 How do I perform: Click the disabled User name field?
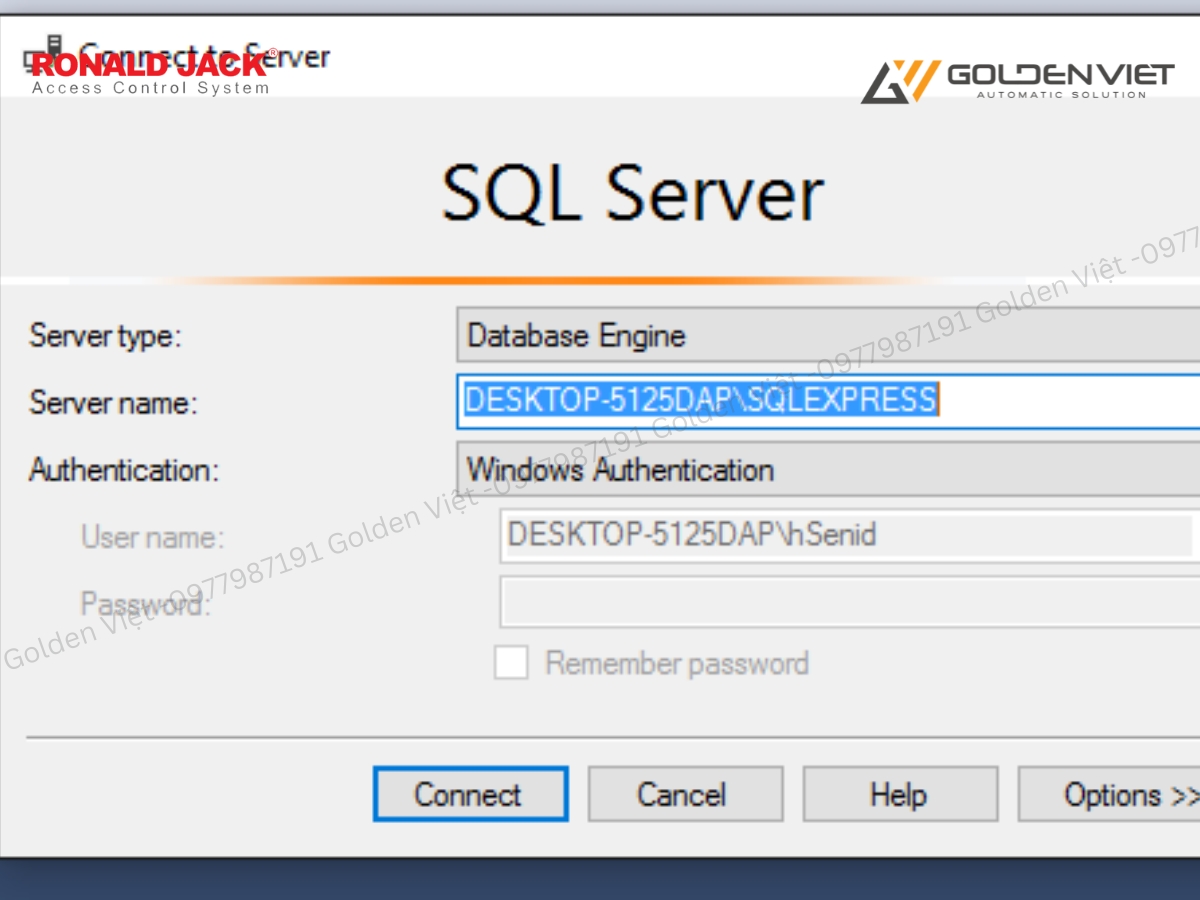click(845, 535)
